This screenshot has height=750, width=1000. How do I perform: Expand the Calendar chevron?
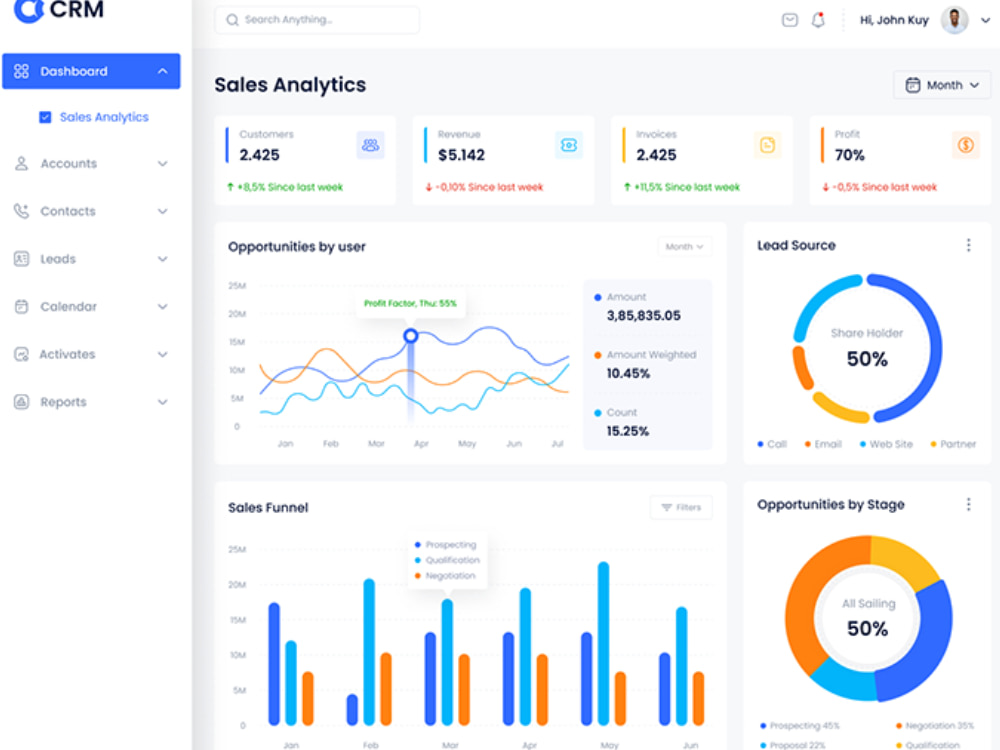click(163, 307)
